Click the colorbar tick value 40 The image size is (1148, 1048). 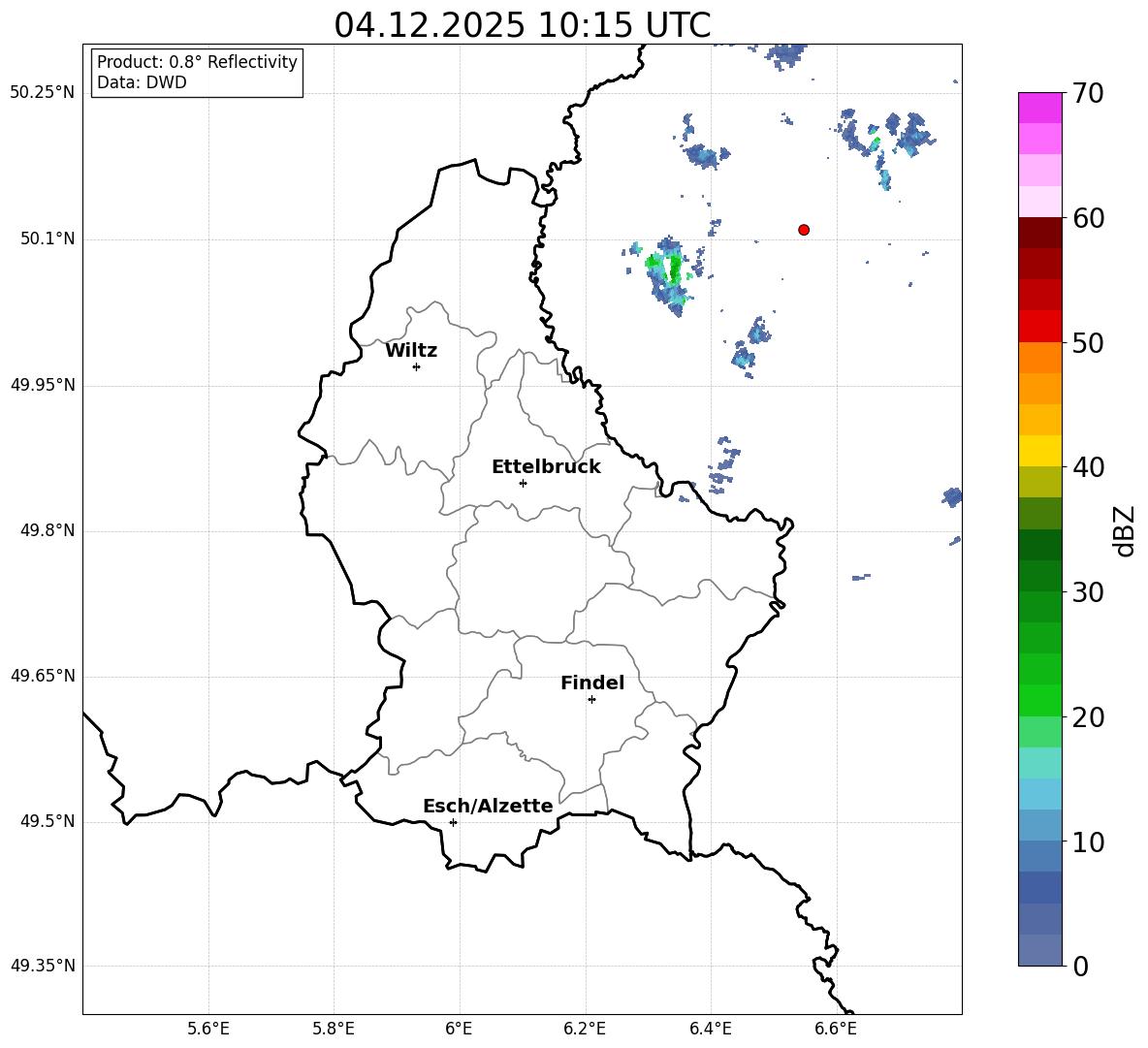pyautogui.click(x=1088, y=467)
